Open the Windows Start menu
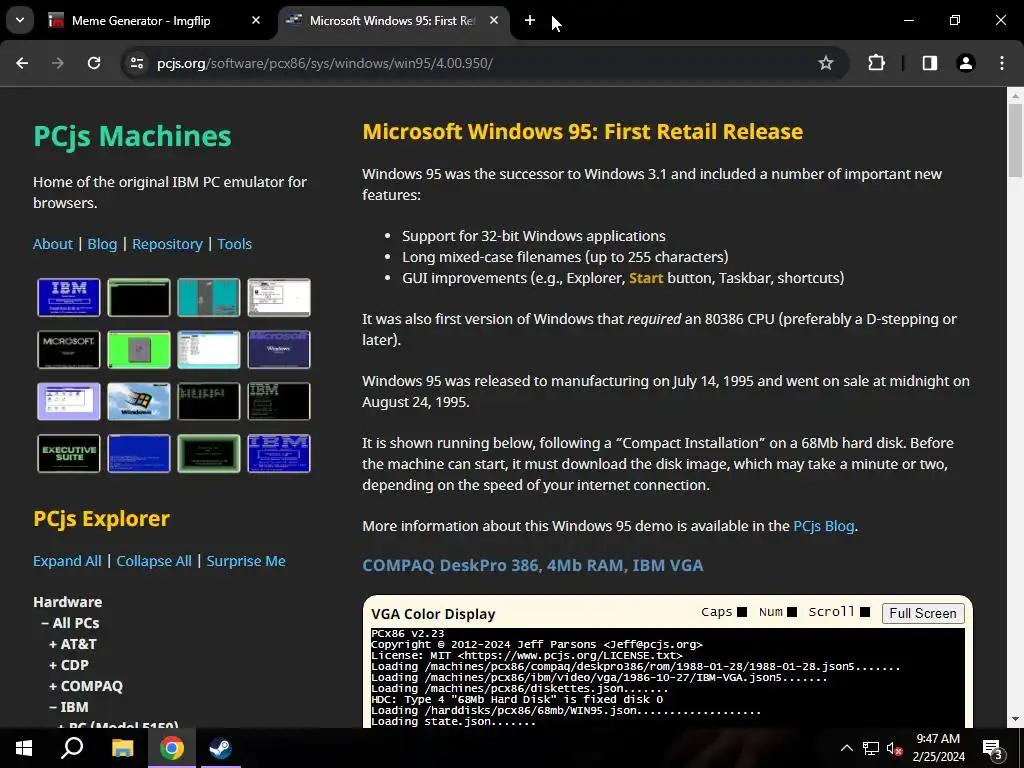Screen dimensions: 1024x768 24,748
